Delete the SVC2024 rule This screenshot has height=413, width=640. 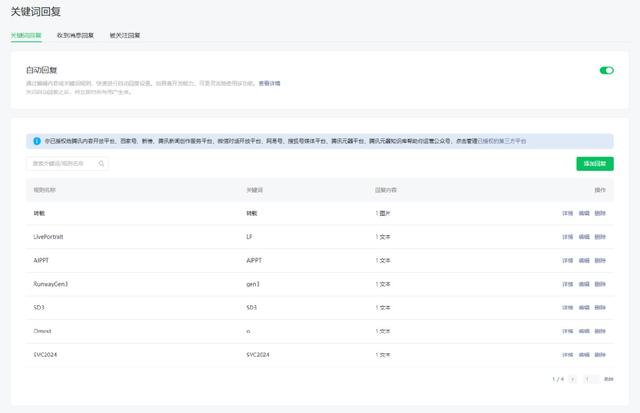[600, 354]
